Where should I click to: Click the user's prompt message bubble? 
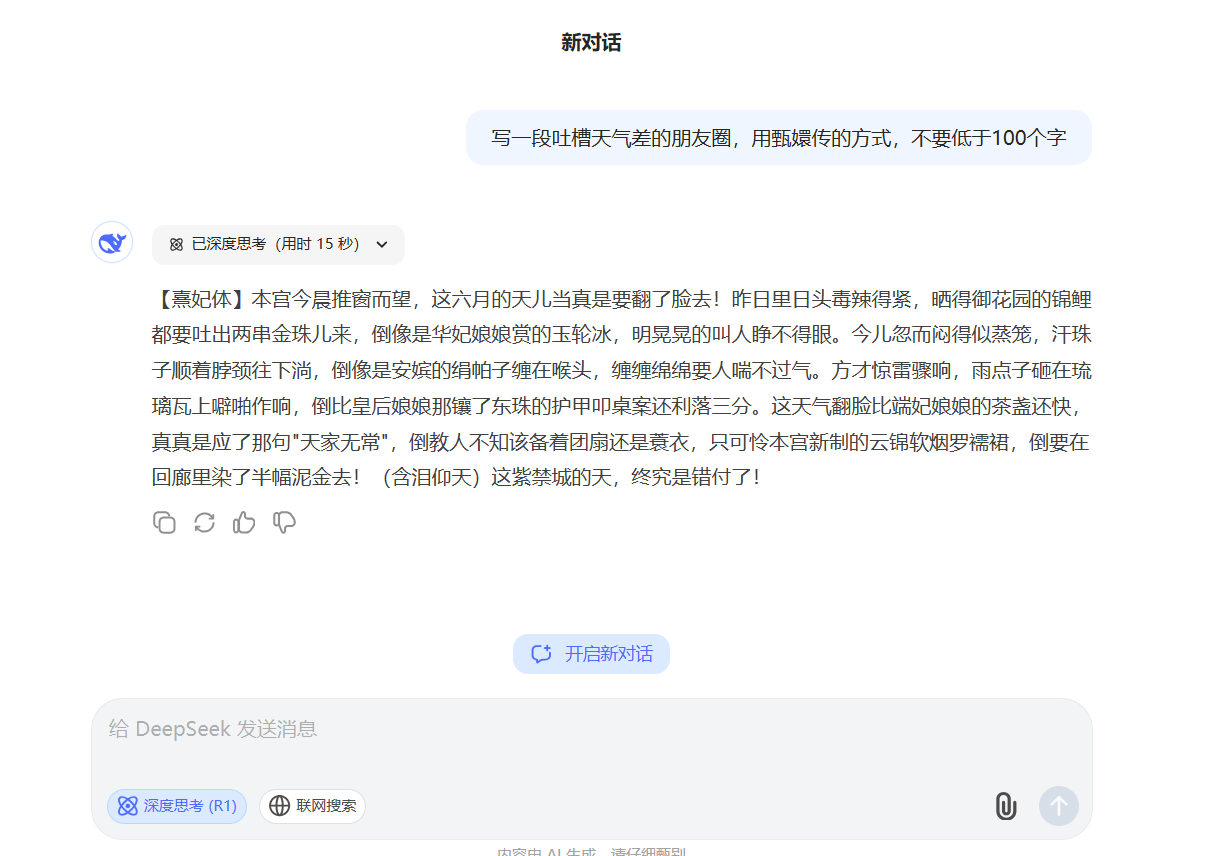(778, 138)
